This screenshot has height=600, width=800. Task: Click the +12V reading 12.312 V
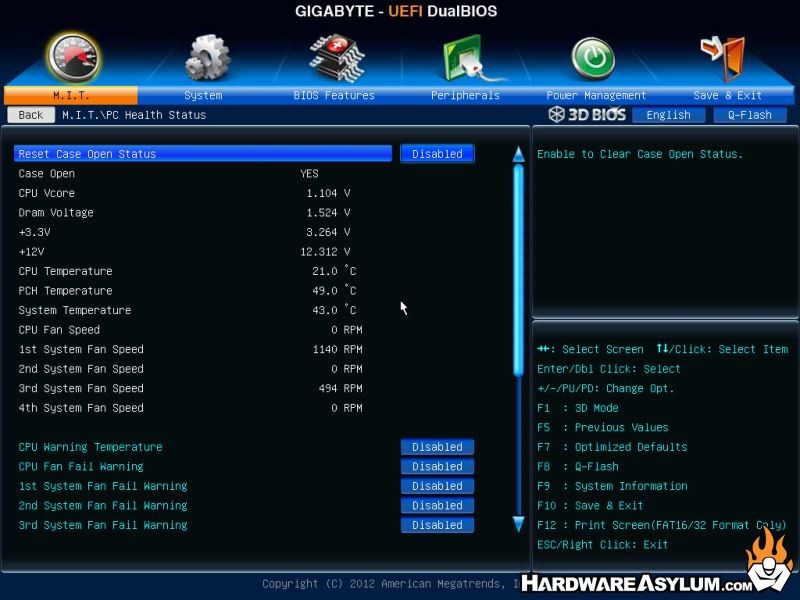click(x=325, y=252)
